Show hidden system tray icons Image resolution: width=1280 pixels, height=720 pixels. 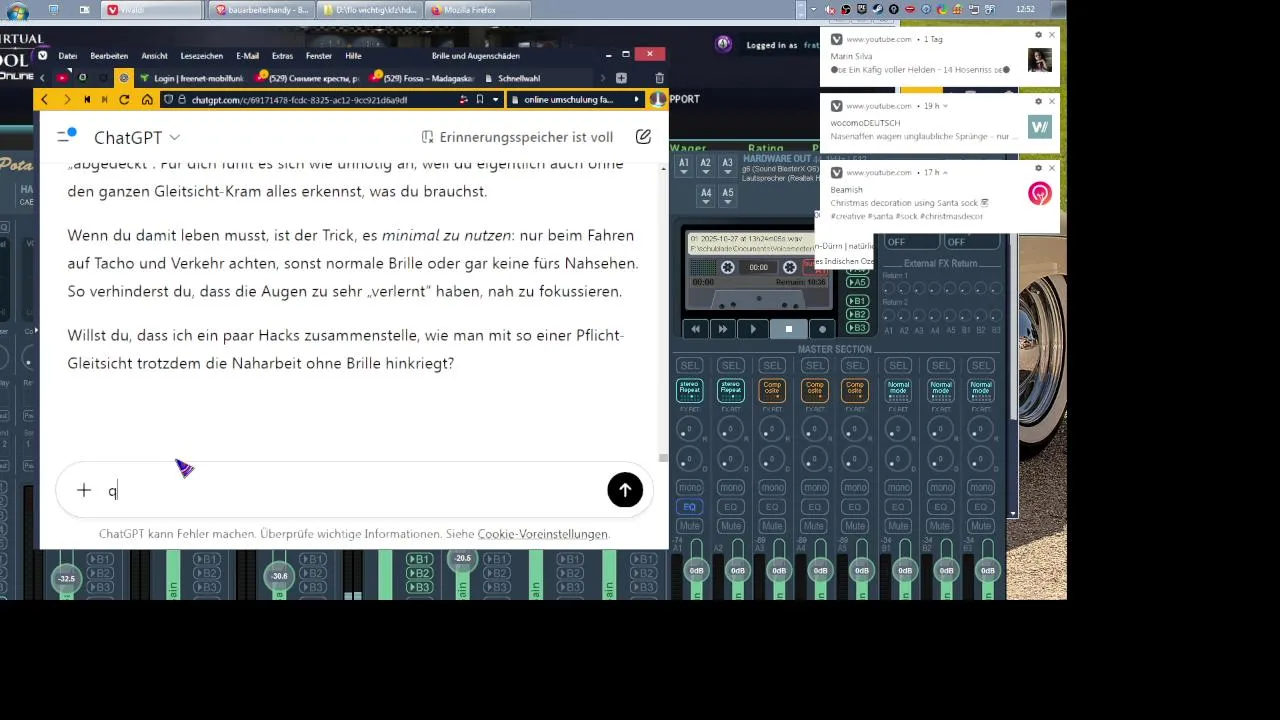coord(815,9)
